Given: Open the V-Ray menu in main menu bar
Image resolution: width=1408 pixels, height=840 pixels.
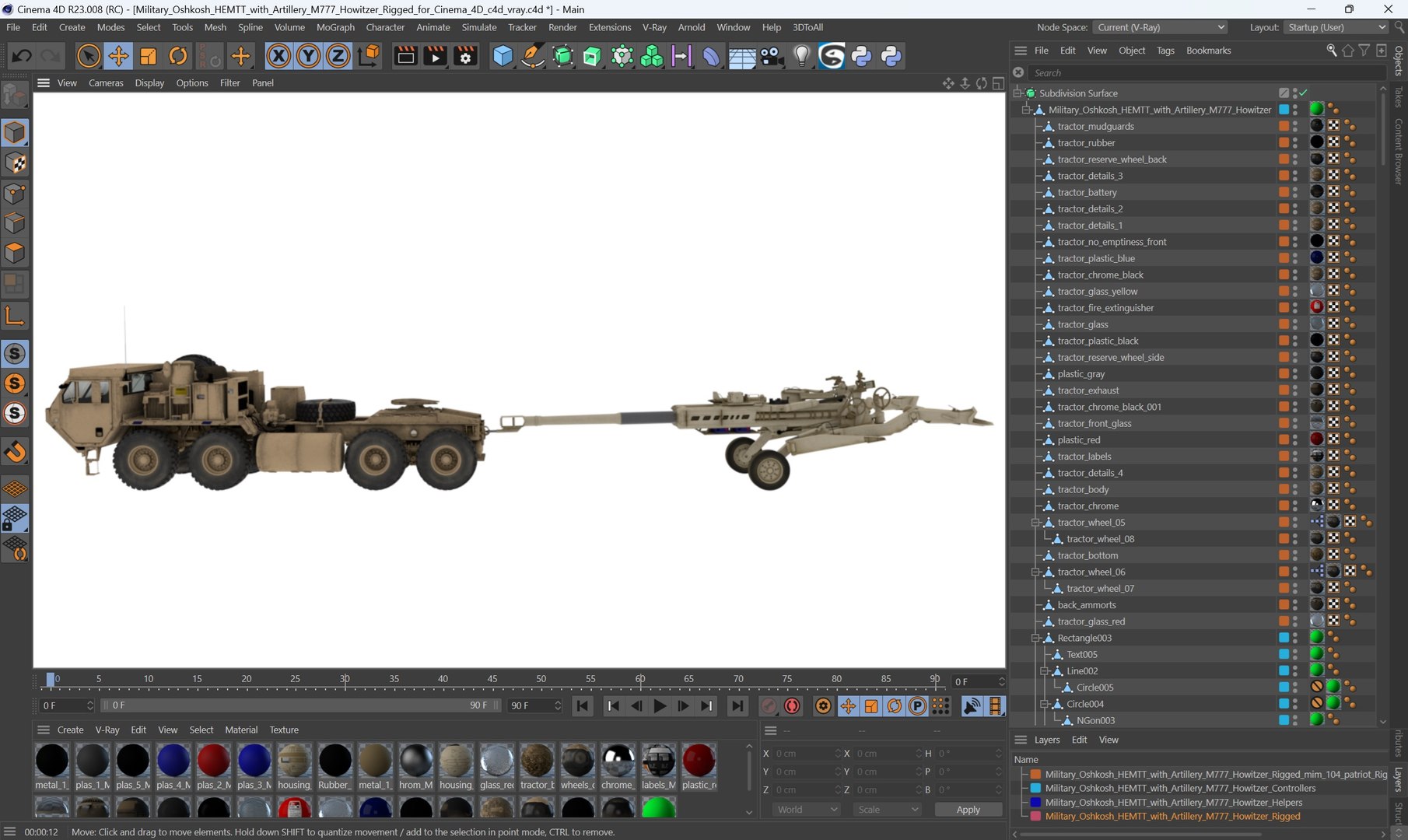Looking at the screenshot, I should [654, 27].
